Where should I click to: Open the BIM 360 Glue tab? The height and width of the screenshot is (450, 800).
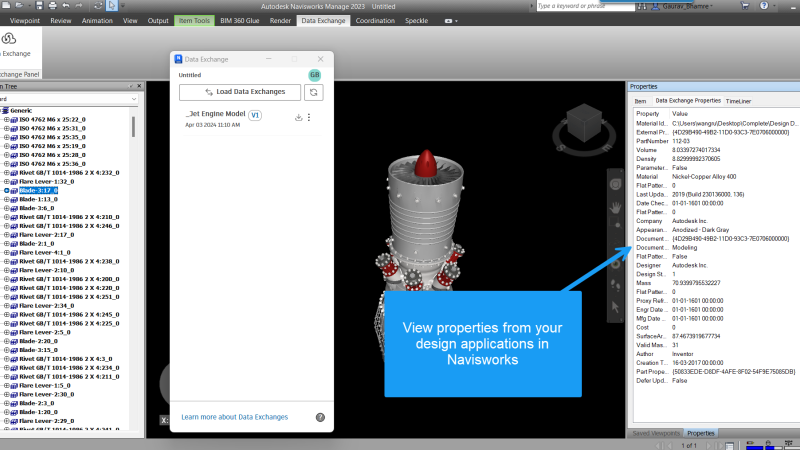(x=240, y=20)
